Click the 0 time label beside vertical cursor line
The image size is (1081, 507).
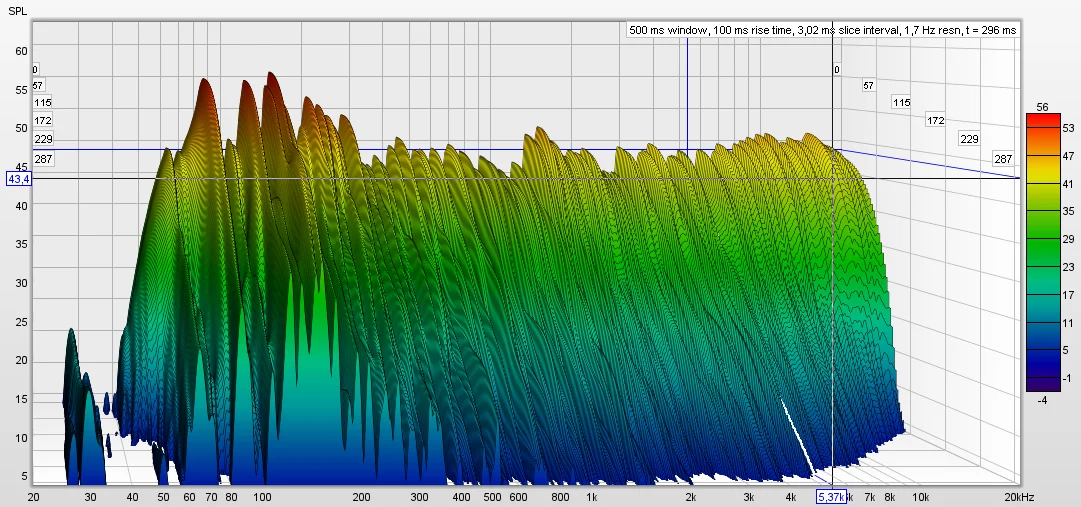pos(837,70)
